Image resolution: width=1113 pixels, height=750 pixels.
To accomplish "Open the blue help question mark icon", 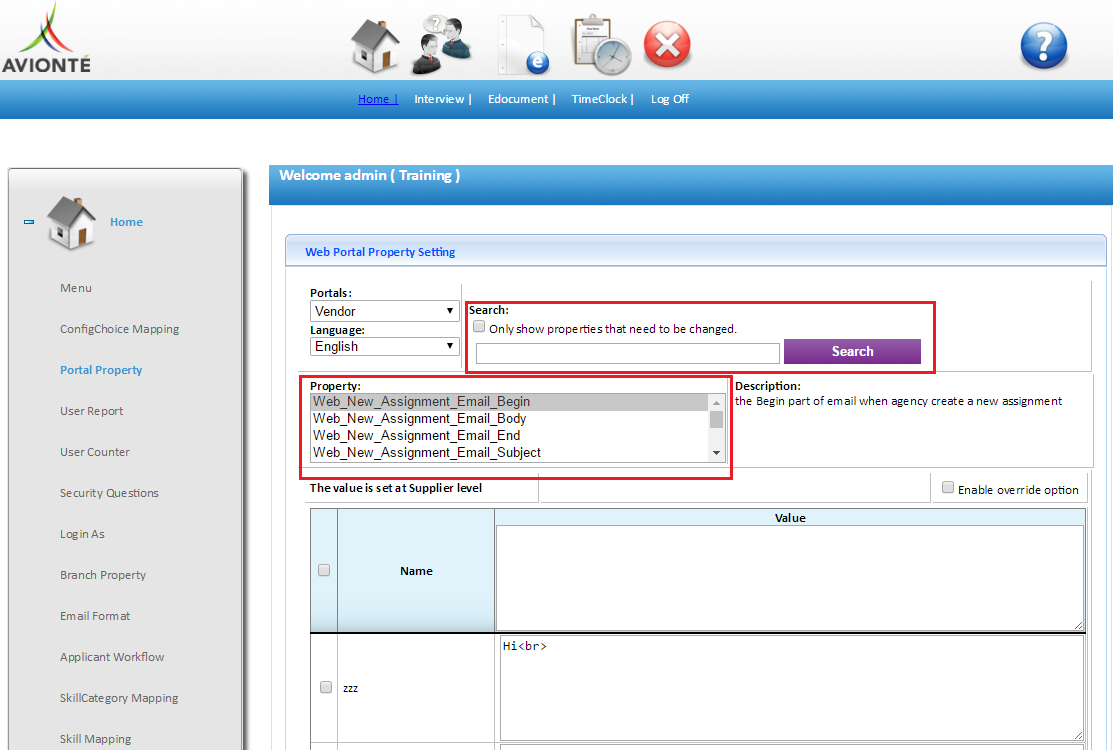I will click(1043, 46).
